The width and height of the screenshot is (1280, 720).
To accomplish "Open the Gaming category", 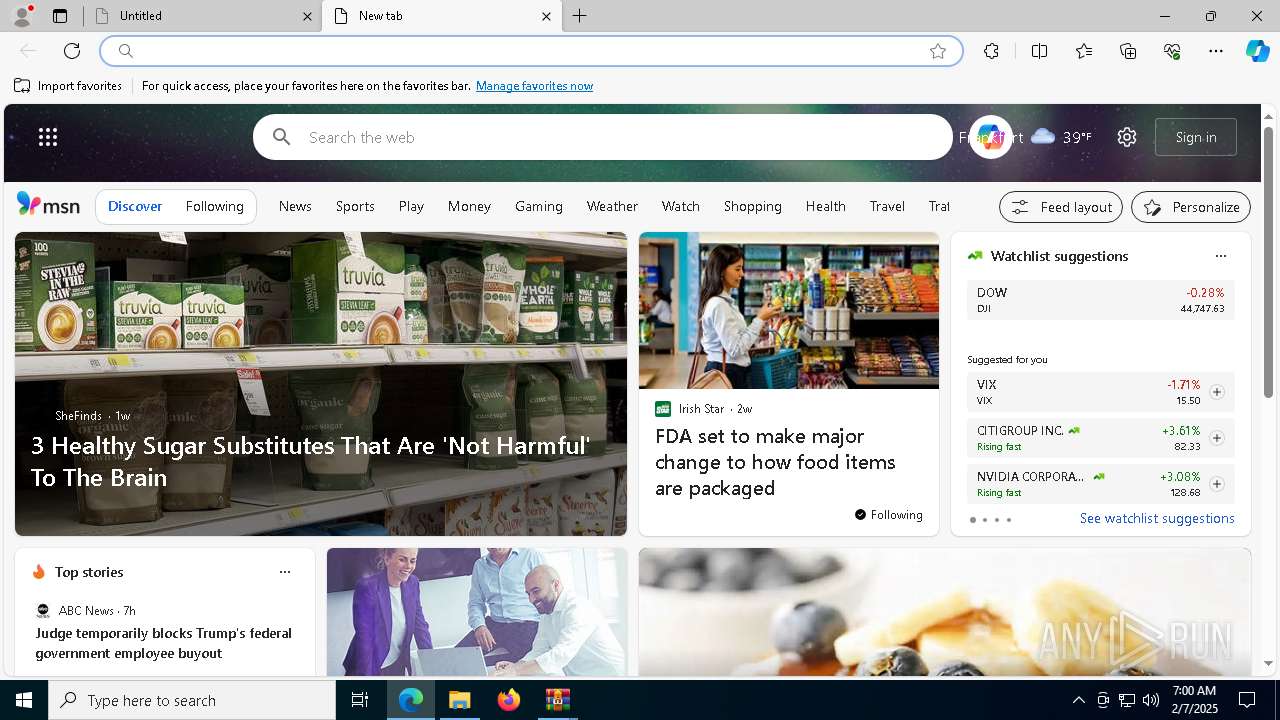I will click(x=539, y=206).
